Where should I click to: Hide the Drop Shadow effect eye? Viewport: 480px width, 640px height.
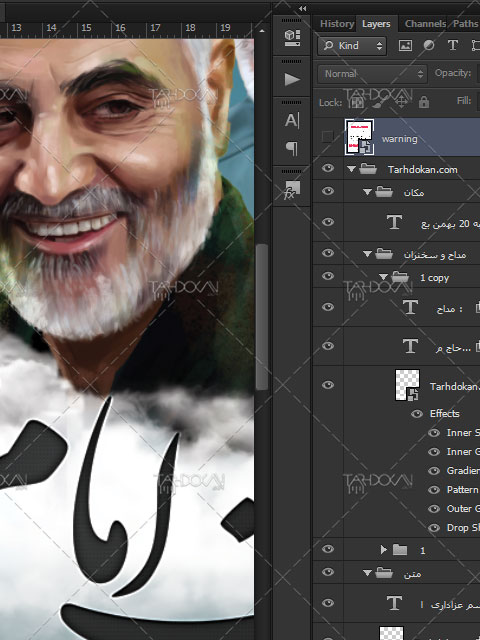tap(434, 528)
